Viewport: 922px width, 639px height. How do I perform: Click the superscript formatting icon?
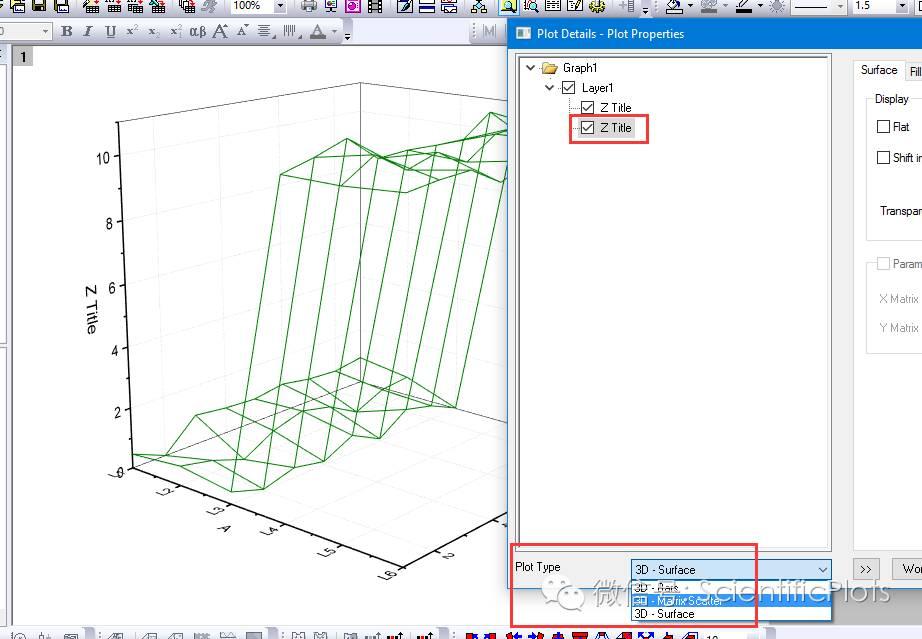tap(131, 31)
